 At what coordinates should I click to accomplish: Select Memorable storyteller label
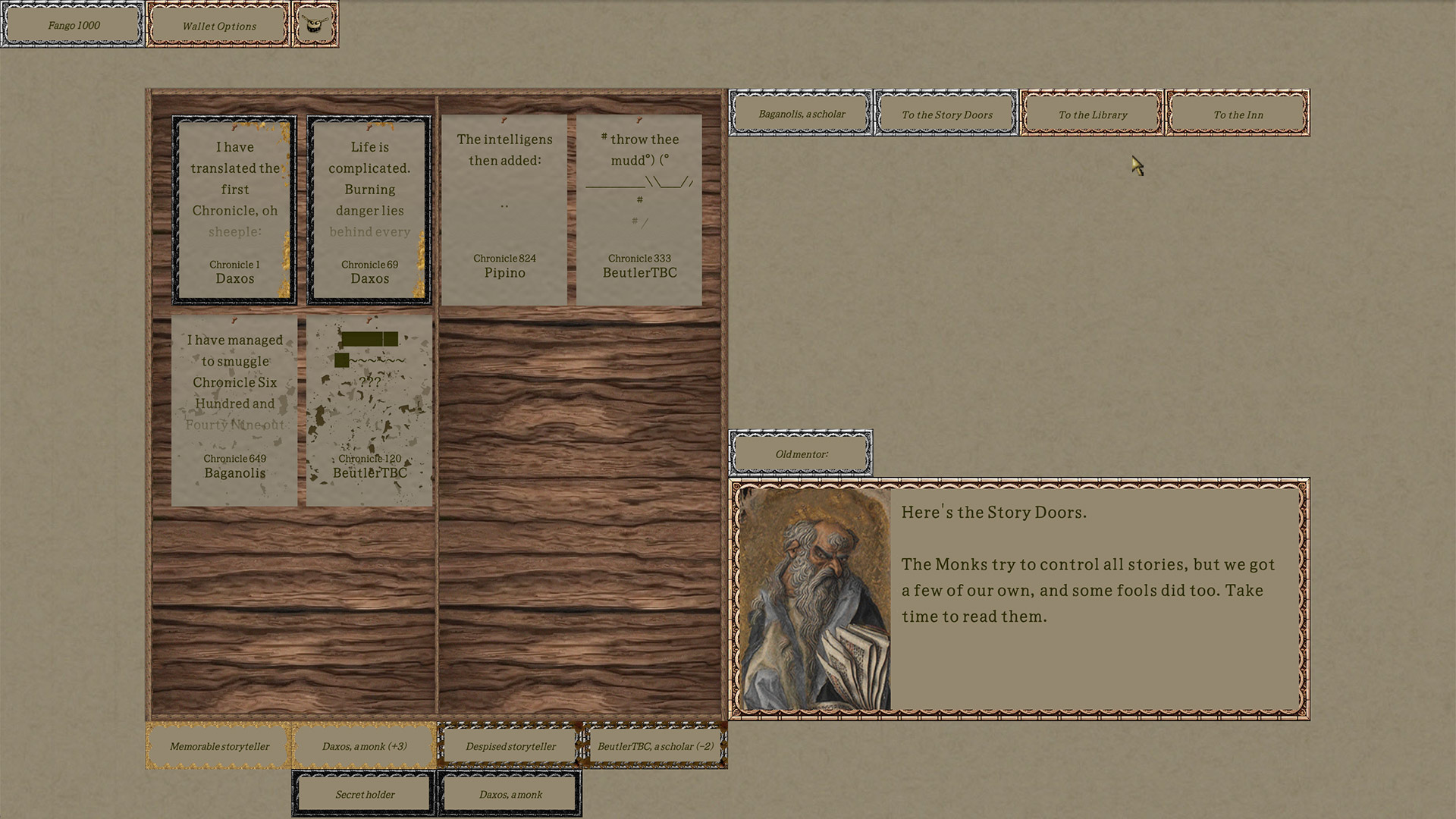pos(218,746)
